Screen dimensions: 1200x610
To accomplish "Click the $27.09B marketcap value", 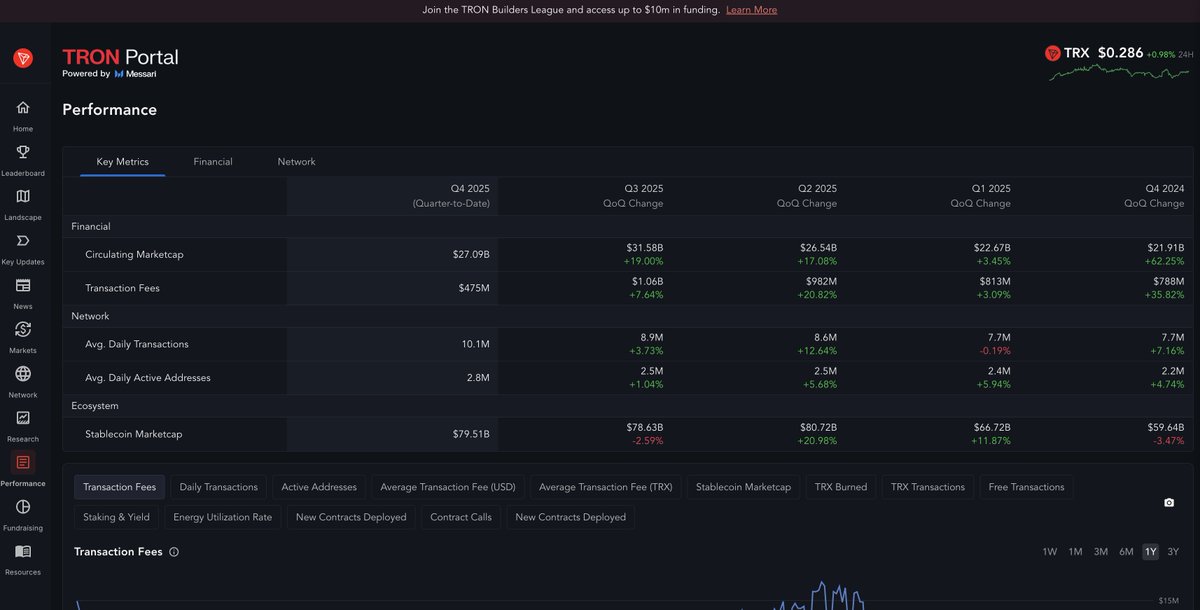I will (x=471, y=255).
